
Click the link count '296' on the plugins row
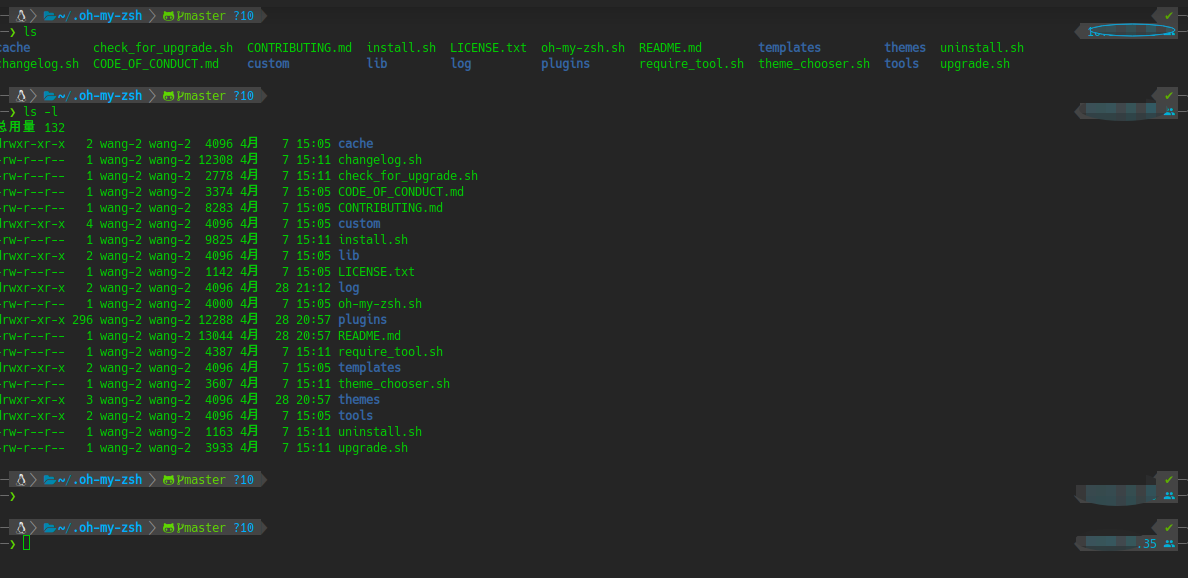click(83, 320)
